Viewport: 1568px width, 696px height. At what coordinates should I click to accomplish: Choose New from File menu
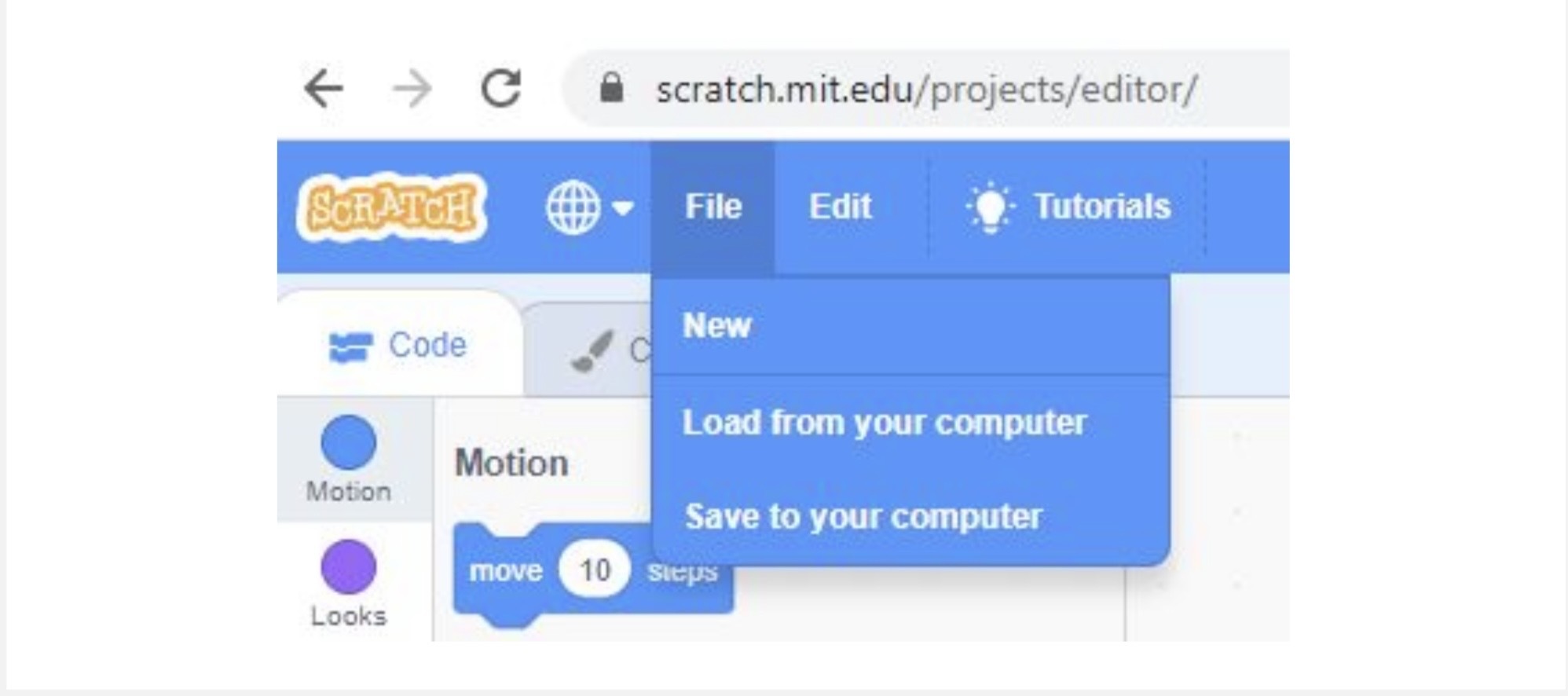tap(717, 326)
